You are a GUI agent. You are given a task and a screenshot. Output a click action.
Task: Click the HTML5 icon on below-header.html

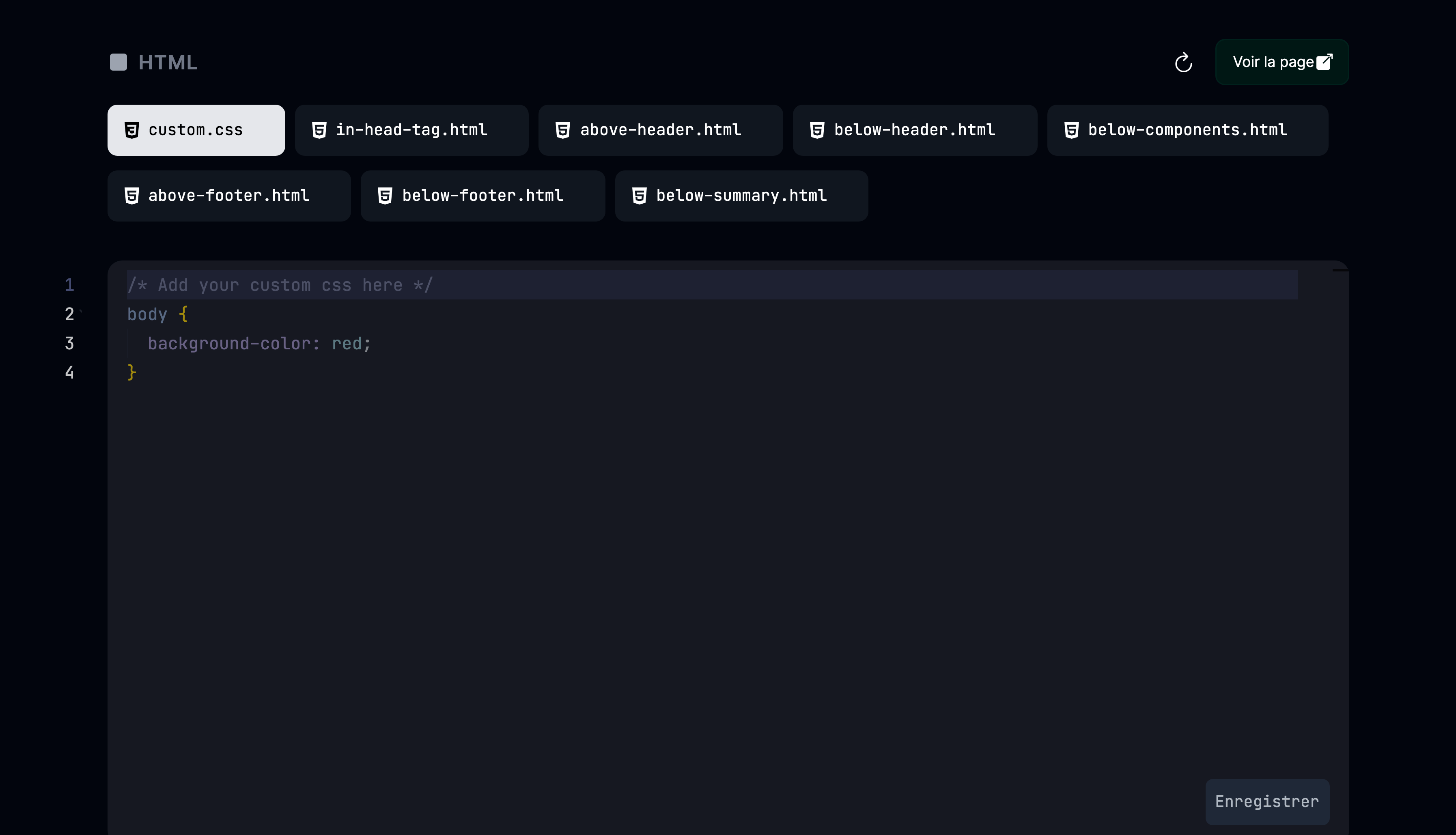(x=817, y=130)
